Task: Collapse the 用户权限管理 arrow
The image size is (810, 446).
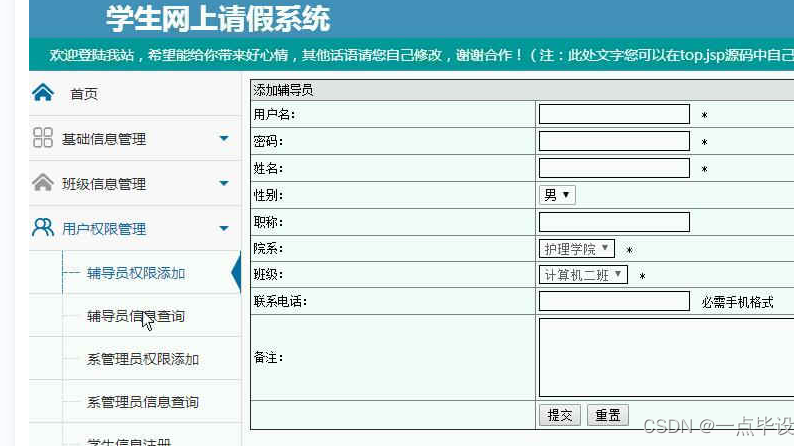Action: tap(224, 228)
